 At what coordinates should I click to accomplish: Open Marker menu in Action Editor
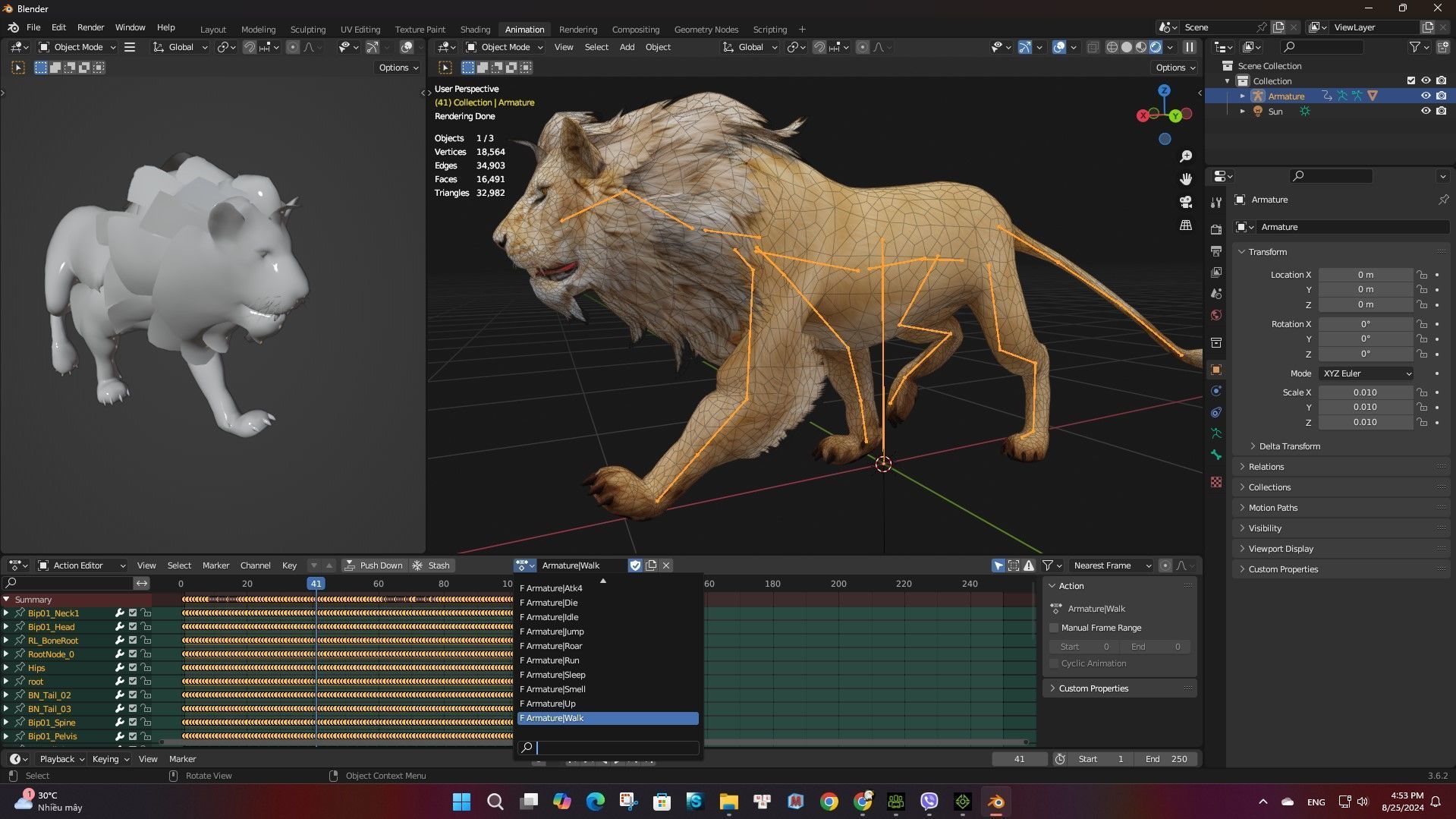215,565
